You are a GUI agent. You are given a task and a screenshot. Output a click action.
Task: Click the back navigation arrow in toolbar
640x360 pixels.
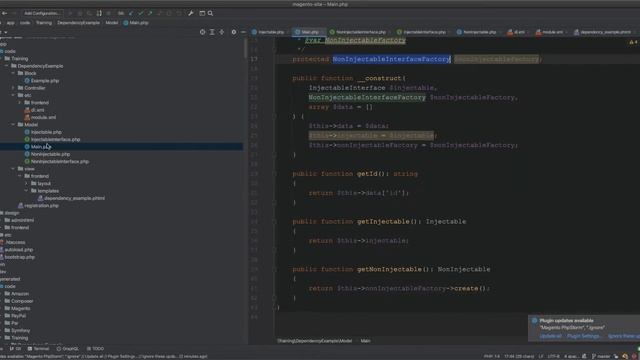click(x=4, y=13)
